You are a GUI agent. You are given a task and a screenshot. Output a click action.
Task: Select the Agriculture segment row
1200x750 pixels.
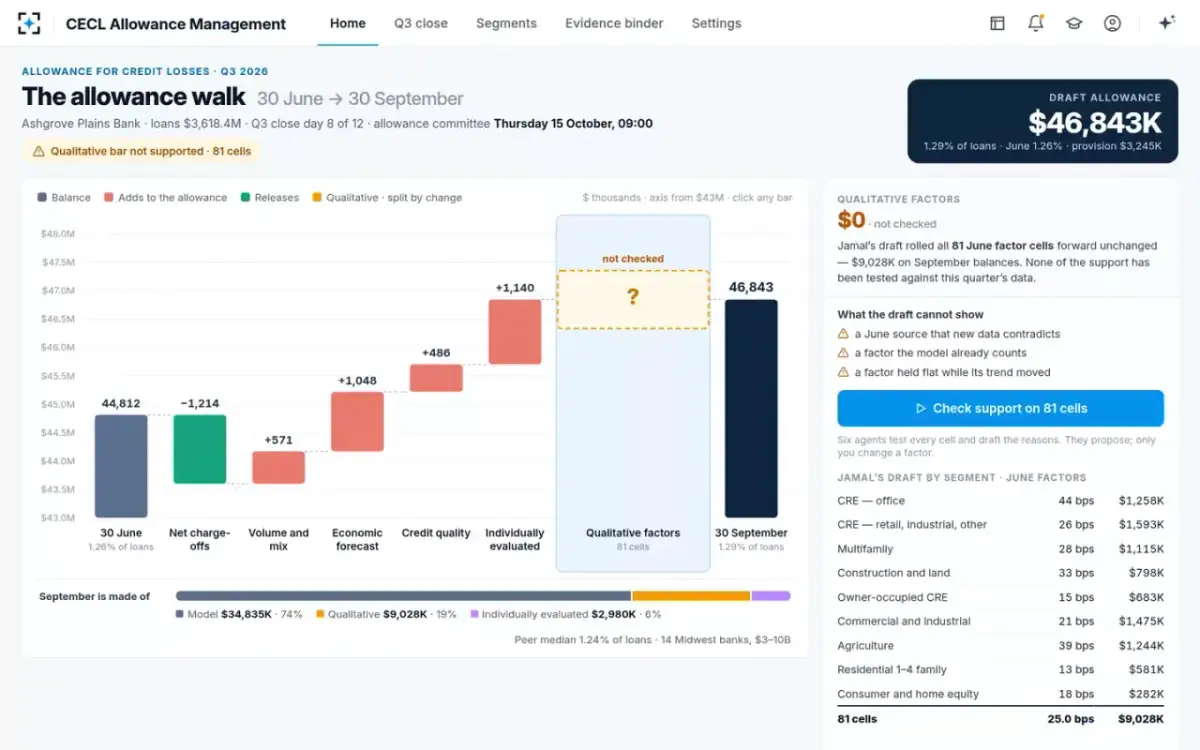pos(1000,645)
